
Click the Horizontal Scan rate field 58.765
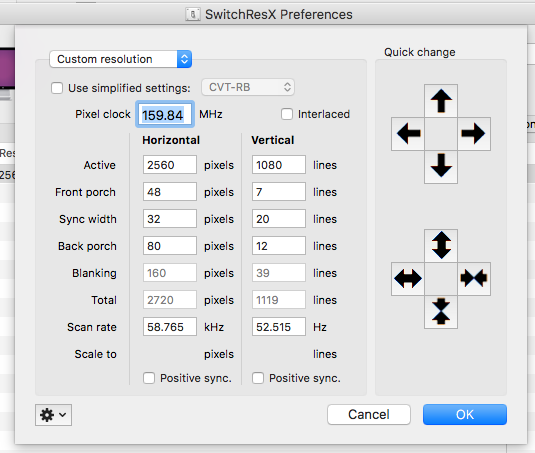click(170, 327)
